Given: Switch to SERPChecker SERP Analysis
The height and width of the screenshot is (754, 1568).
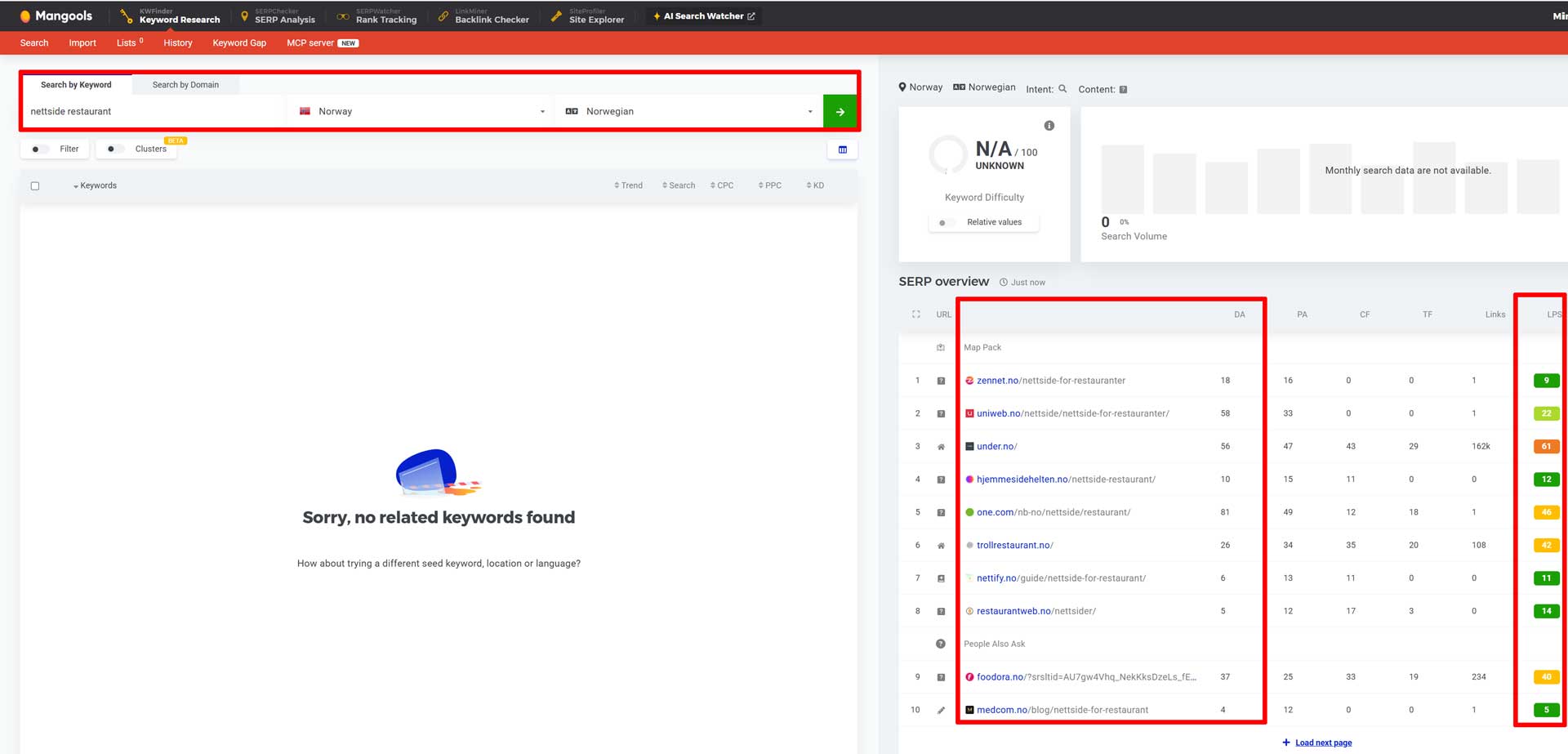Looking at the screenshot, I should [x=278, y=16].
